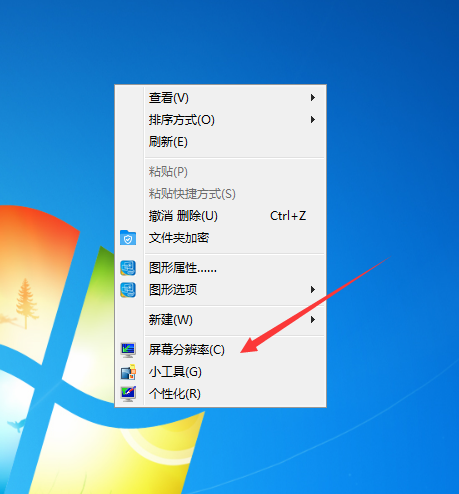Select 刷新(E) to refresh desktop

point(220,142)
